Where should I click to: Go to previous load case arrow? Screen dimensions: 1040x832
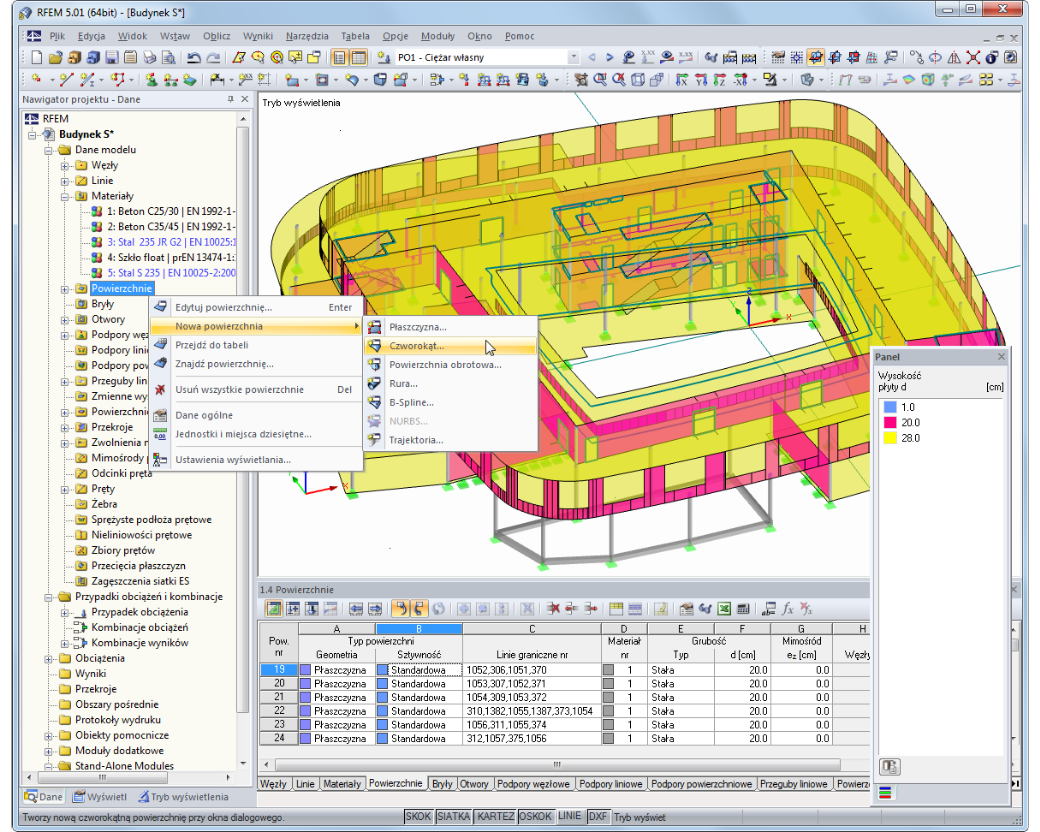coord(592,58)
